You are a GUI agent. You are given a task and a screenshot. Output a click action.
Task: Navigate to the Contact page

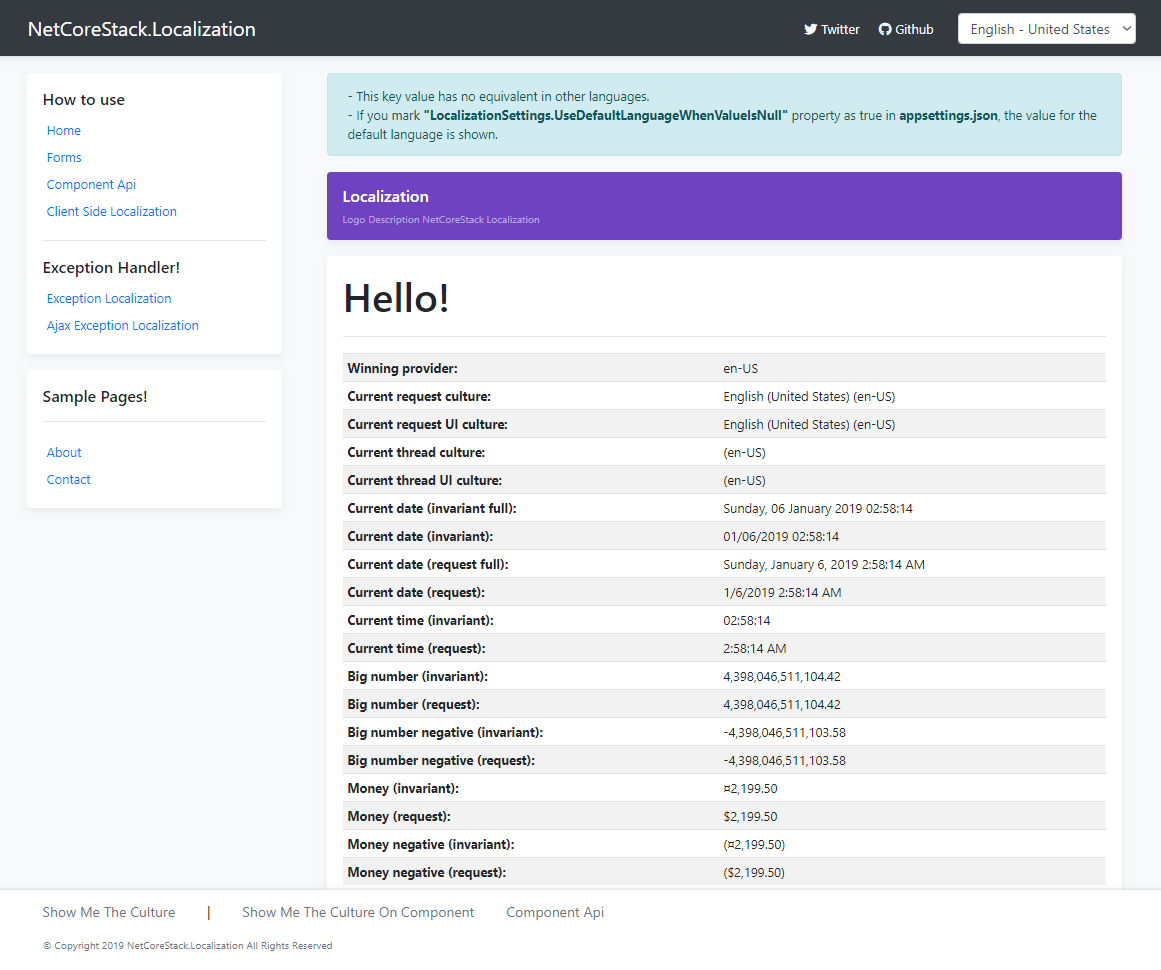[x=69, y=480]
